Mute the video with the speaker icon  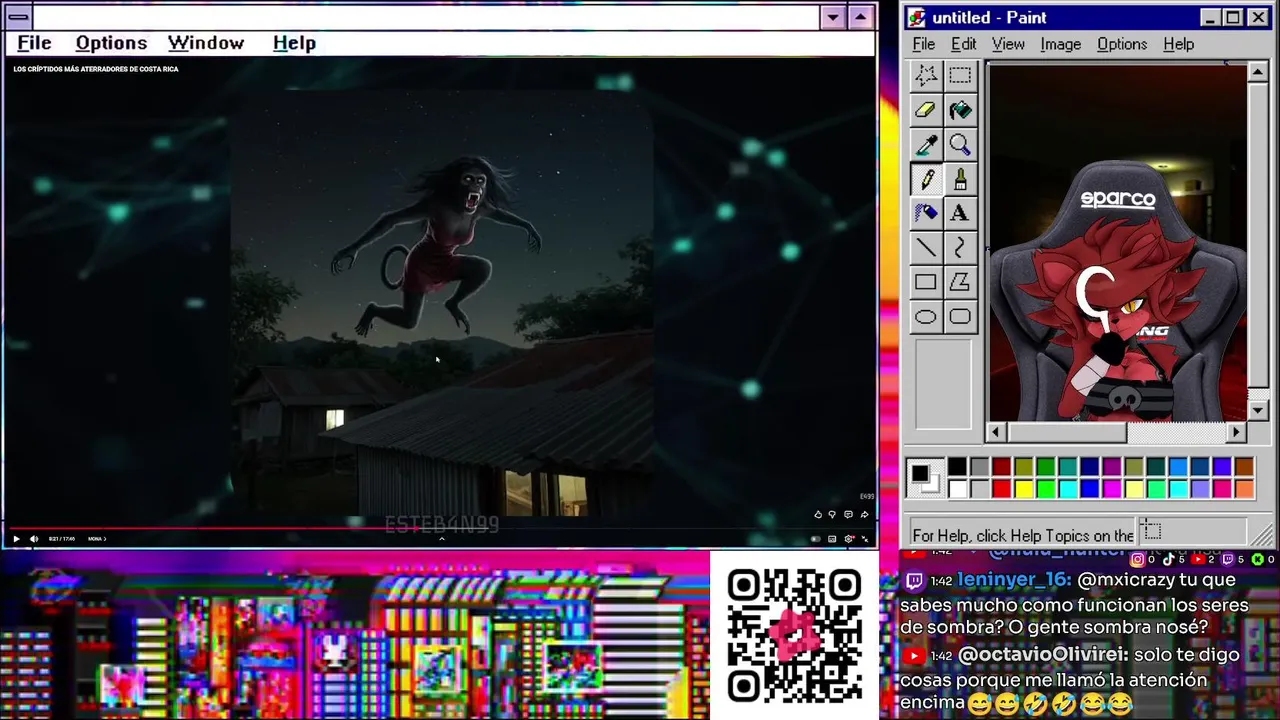click(34, 539)
